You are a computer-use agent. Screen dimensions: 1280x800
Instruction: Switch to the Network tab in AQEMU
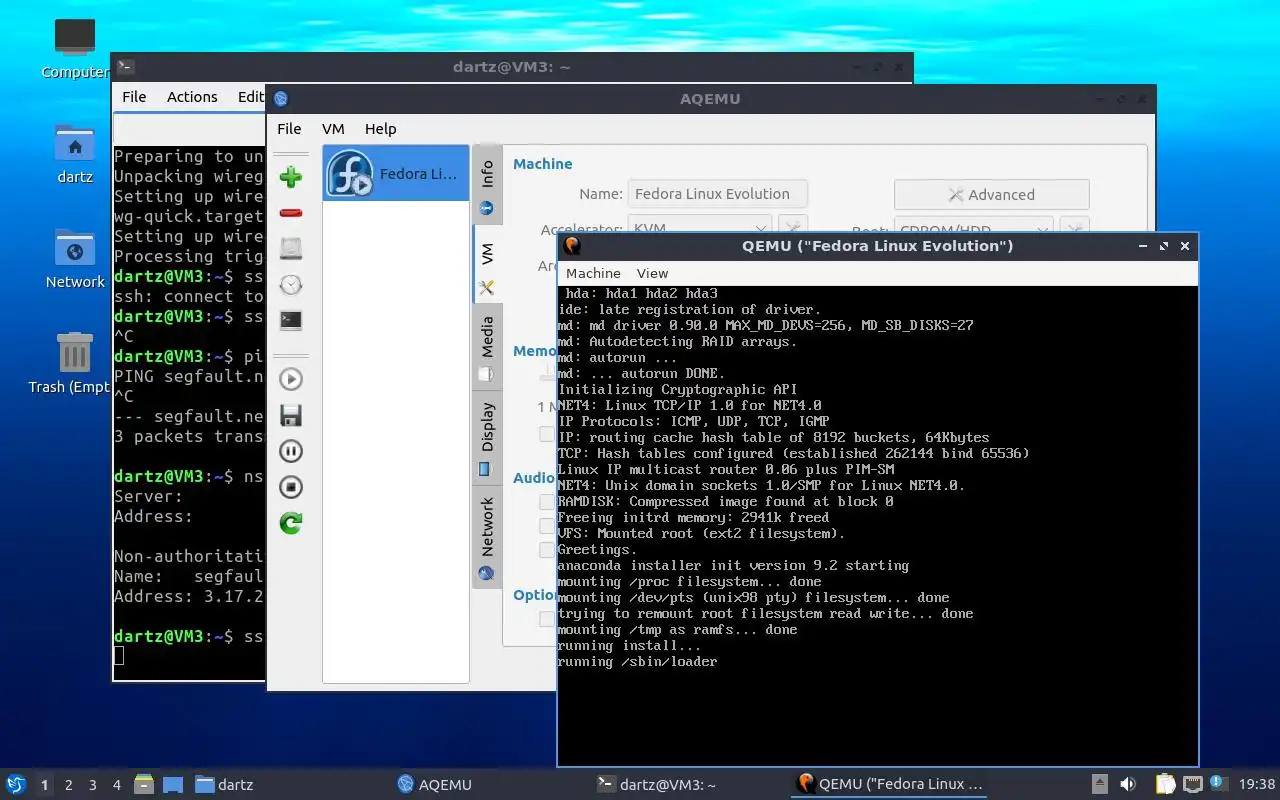487,537
